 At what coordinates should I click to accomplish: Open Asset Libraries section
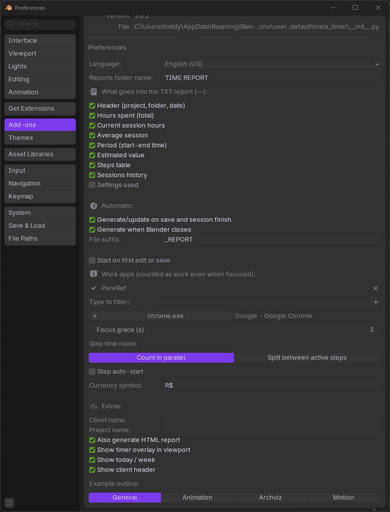pyautogui.click(x=40, y=154)
